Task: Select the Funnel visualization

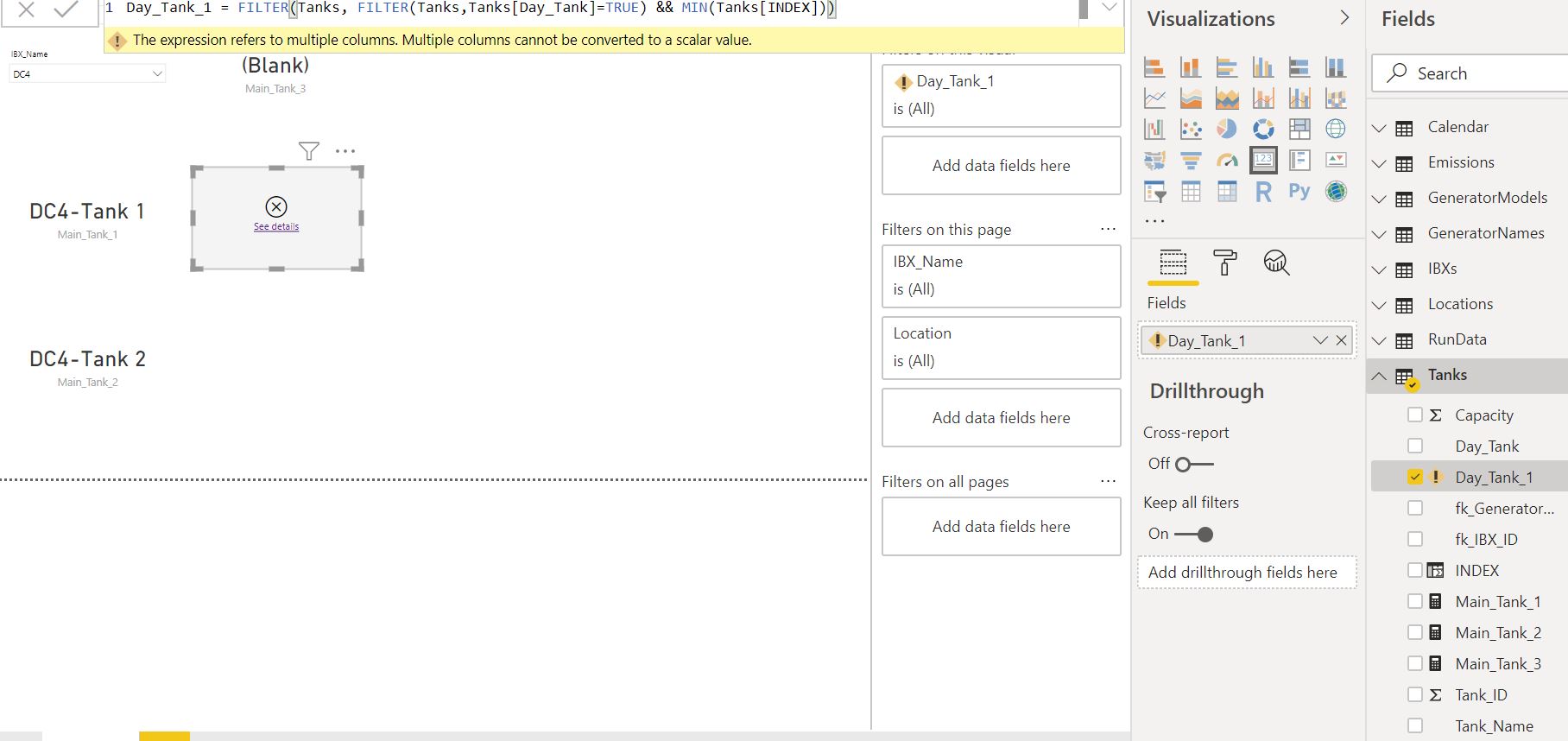Action: (x=1191, y=161)
